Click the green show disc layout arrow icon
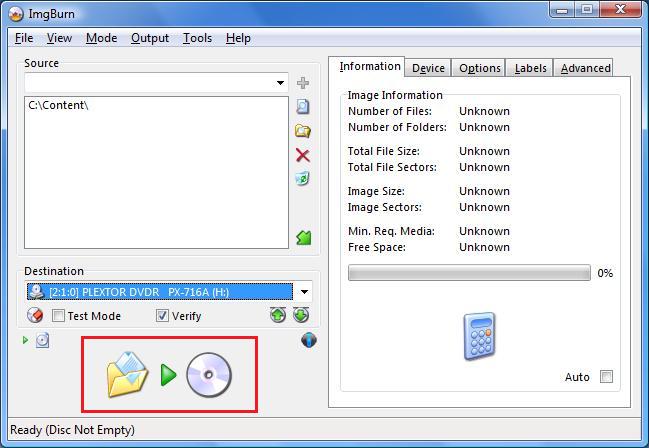Image resolution: width=649 pixels, height=448 pixels. click(303, 238)
